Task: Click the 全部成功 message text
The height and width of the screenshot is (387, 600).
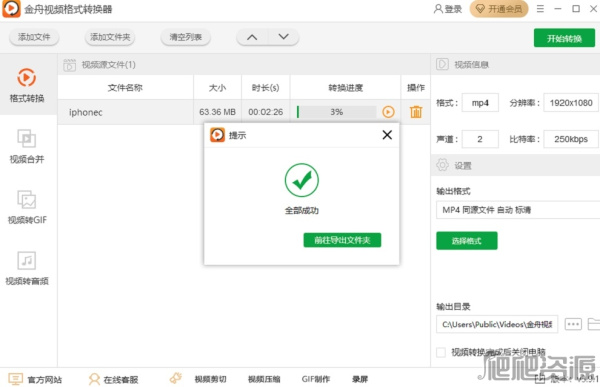Action: coord(302,210)
